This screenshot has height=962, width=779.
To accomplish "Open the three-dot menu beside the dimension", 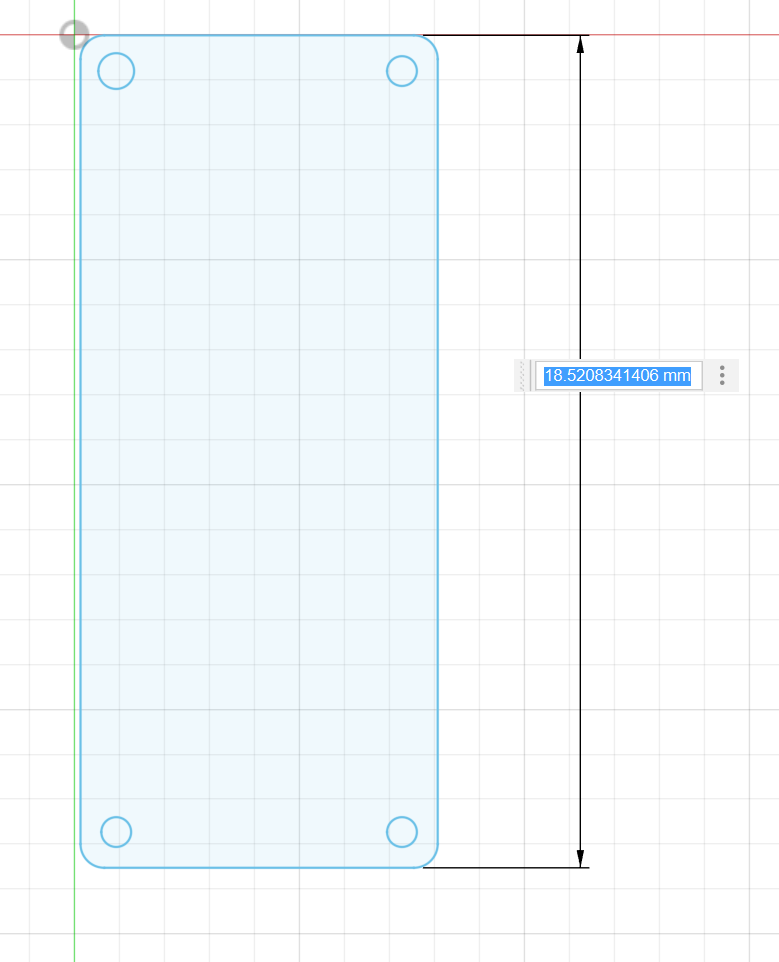I will coord(722,376).
